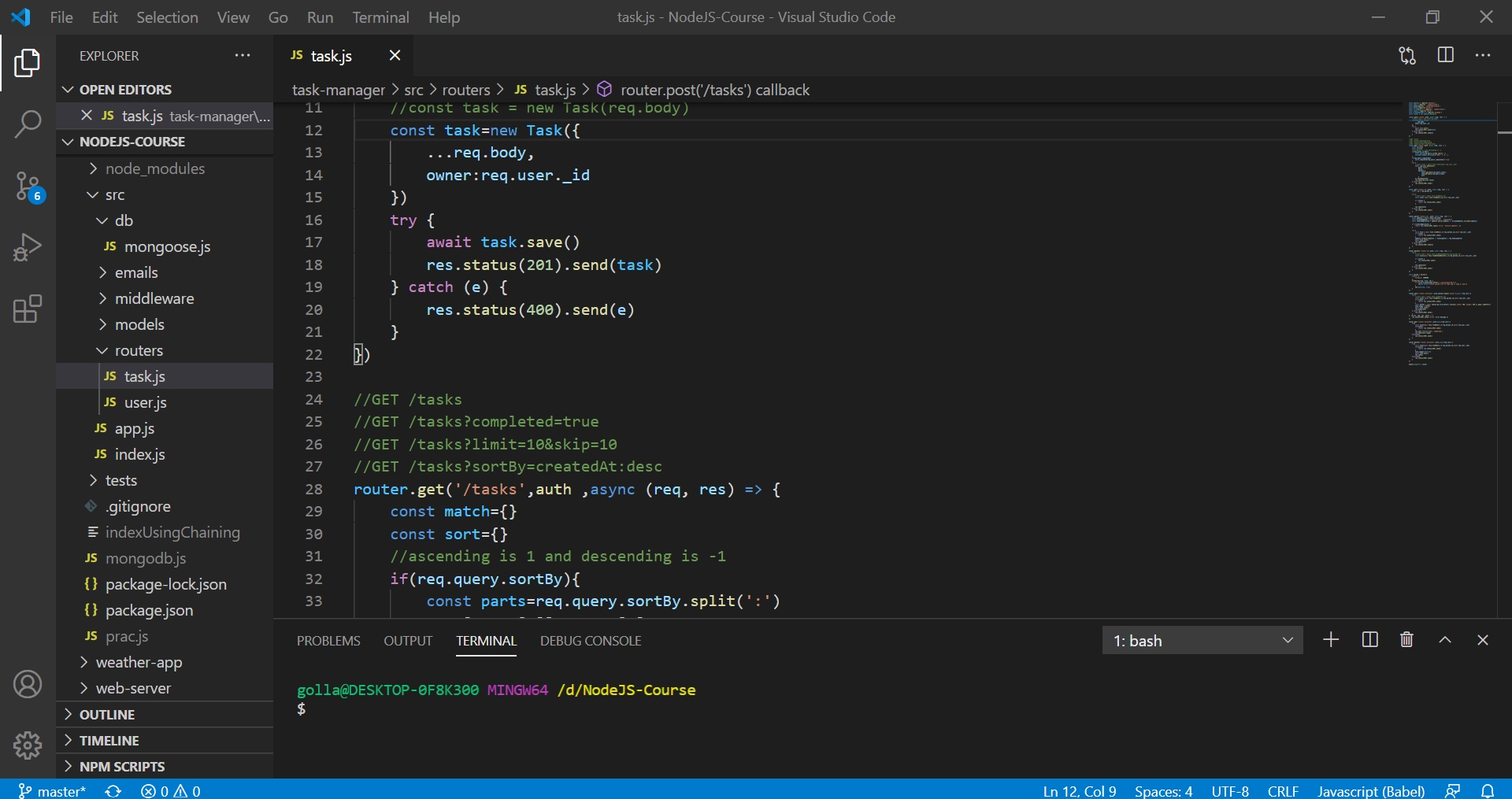Open notifications bell in status bar
Image resolution: width=1512 pixels, height=799 pixels.
pos(1488,790)
